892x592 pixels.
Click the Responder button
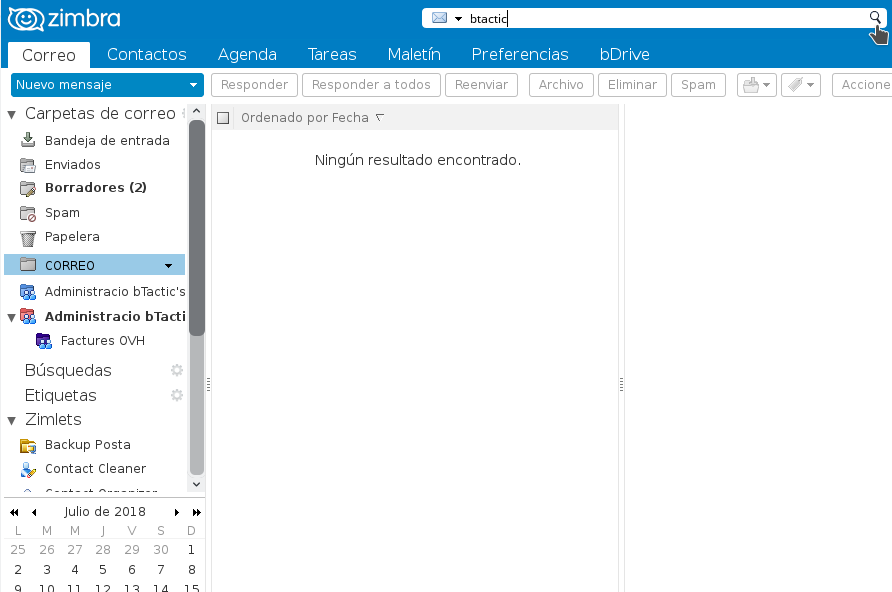[254, 85]
